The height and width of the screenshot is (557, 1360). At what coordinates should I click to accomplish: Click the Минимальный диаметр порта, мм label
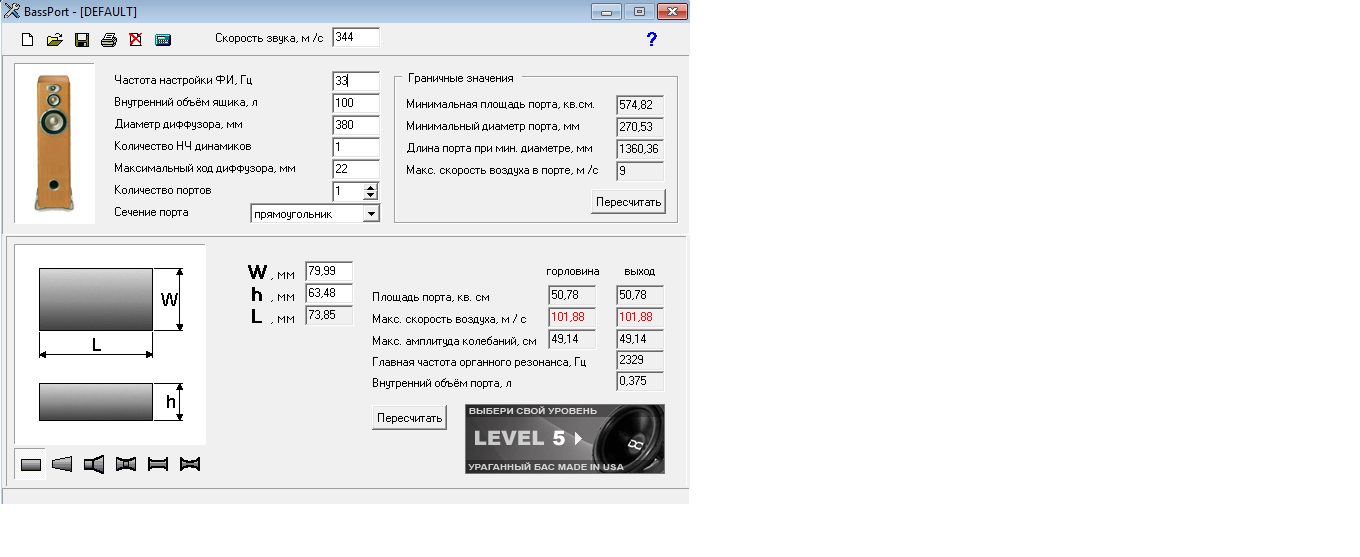pyautogui.click(x=492, y=127)
